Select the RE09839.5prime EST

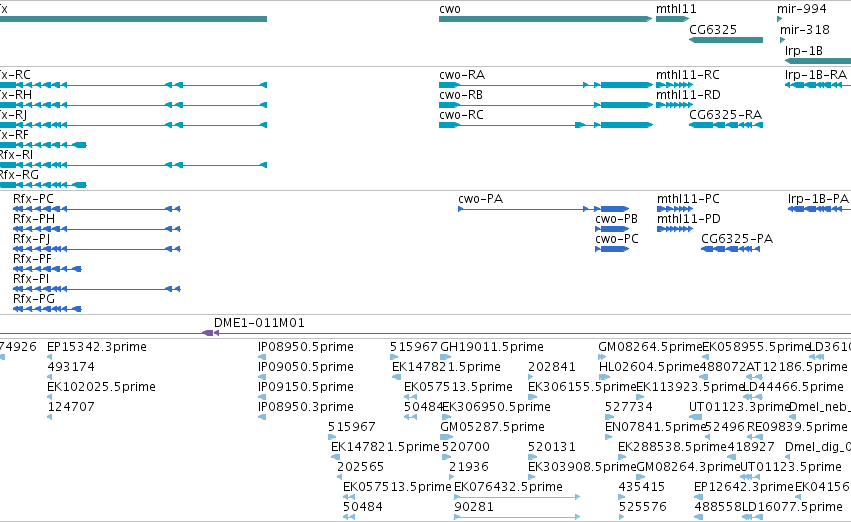point(797,427)
